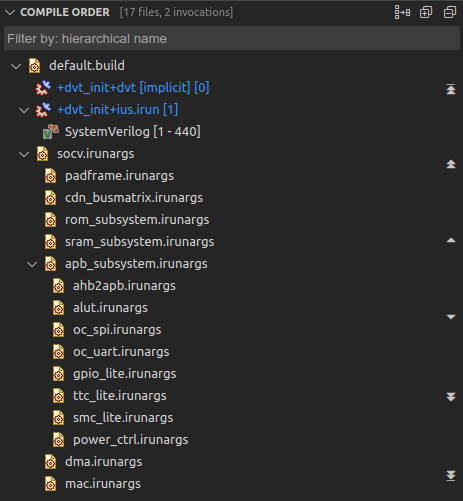Click the smc_lite.irunargs file icon
Image resolution: width=463 pixels, height=501 pixels.
(x=58, y=418)
